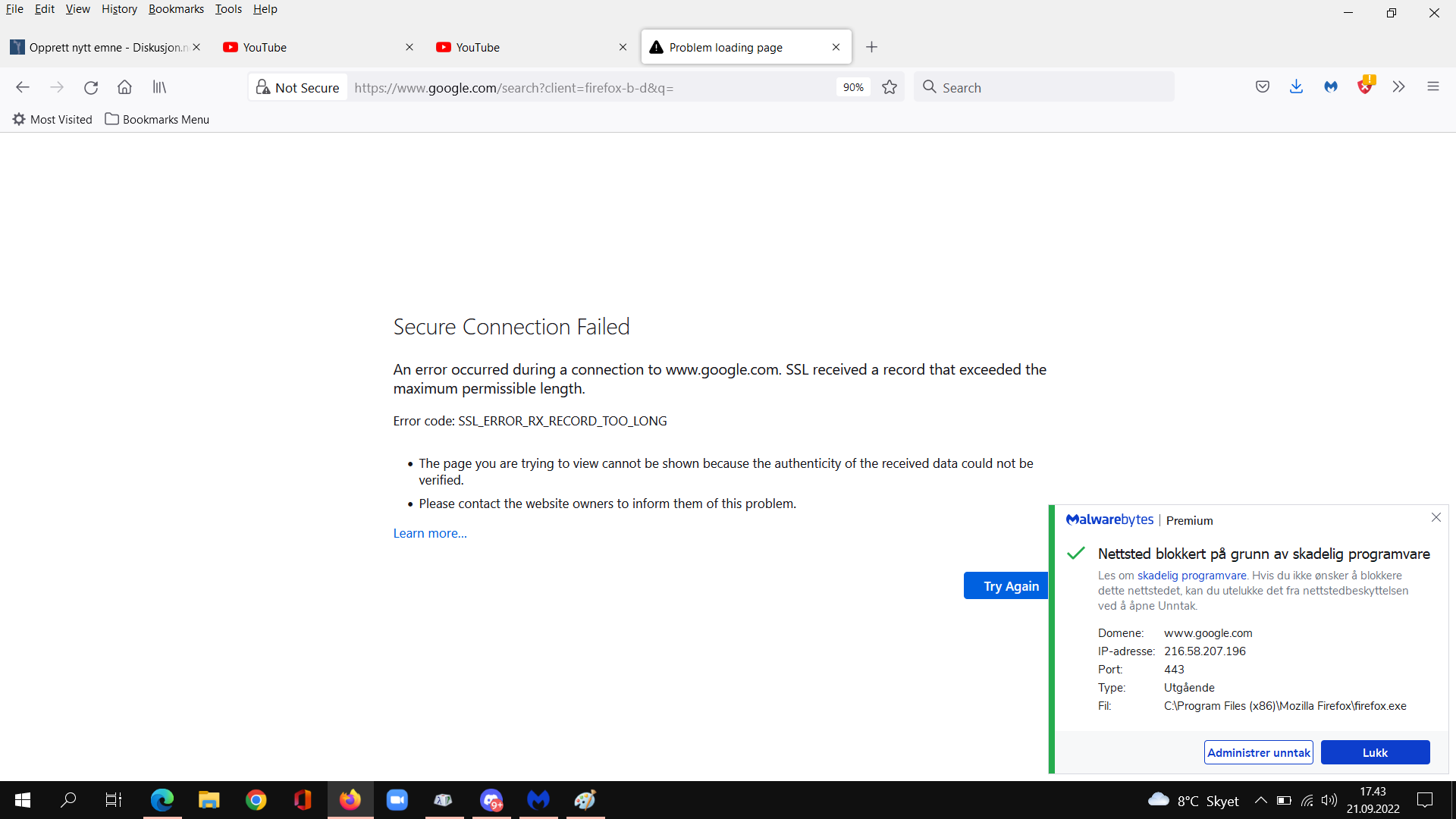The height and width of the screenshot is (819, 1456).
Task: Open the skadelig programvare link
Action: tap(1191, 576)
